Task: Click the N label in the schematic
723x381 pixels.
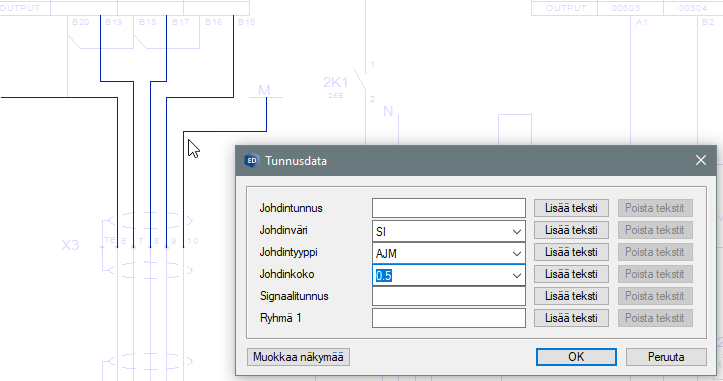Action: pos(388,111)
